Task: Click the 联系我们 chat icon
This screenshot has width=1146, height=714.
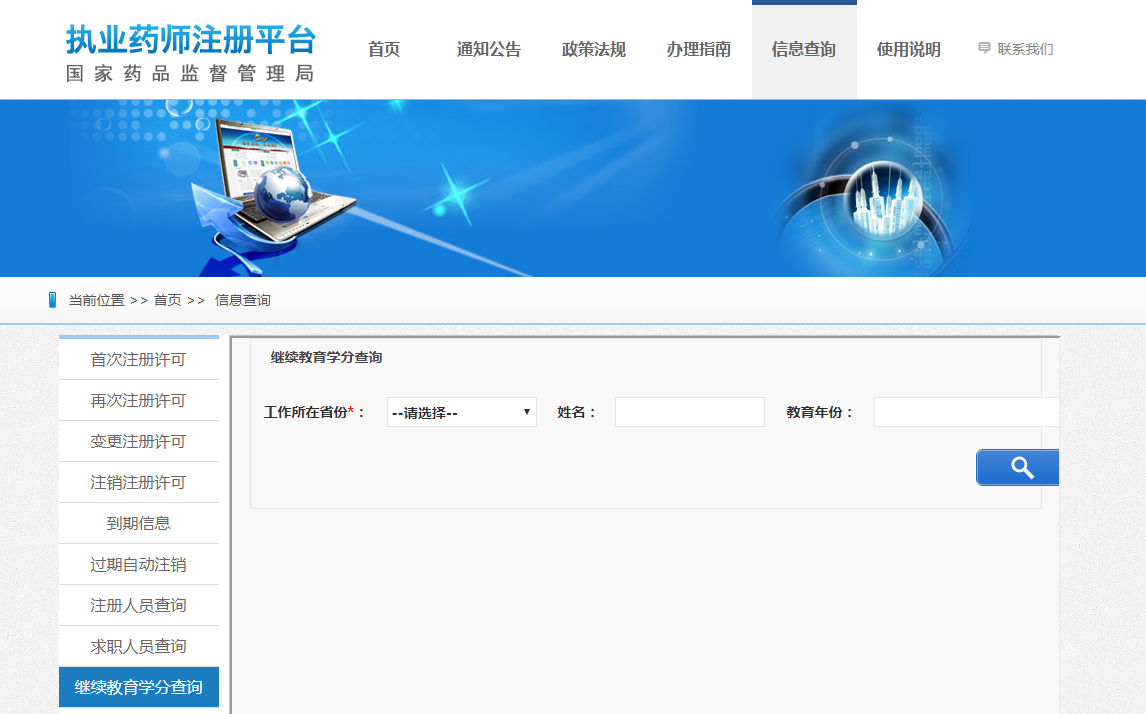Action: pyautogui.click(x=984, y=48)
